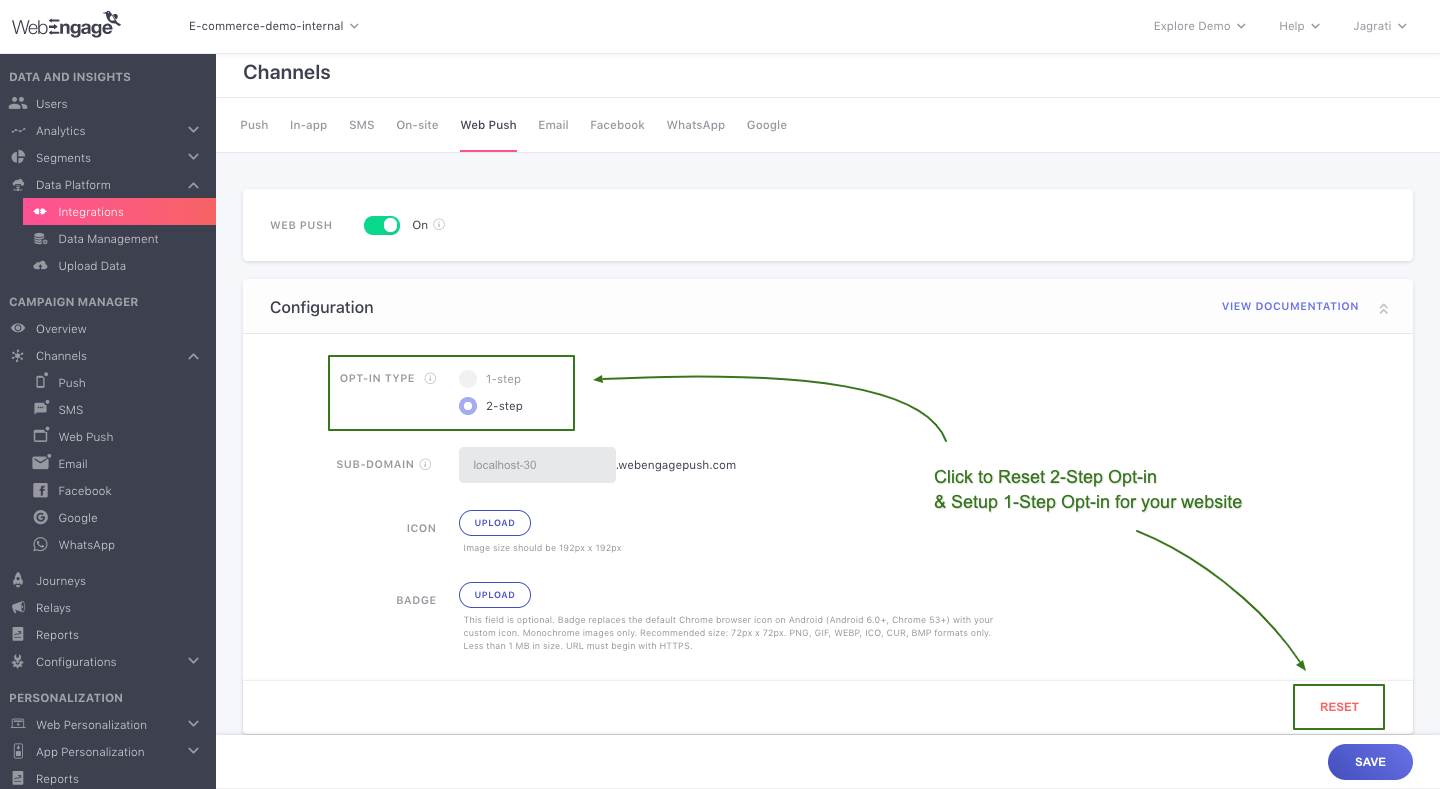Collapse the Channels sidebar section
The width and height of the screenshot is (1440, 789).
(193, 356)
